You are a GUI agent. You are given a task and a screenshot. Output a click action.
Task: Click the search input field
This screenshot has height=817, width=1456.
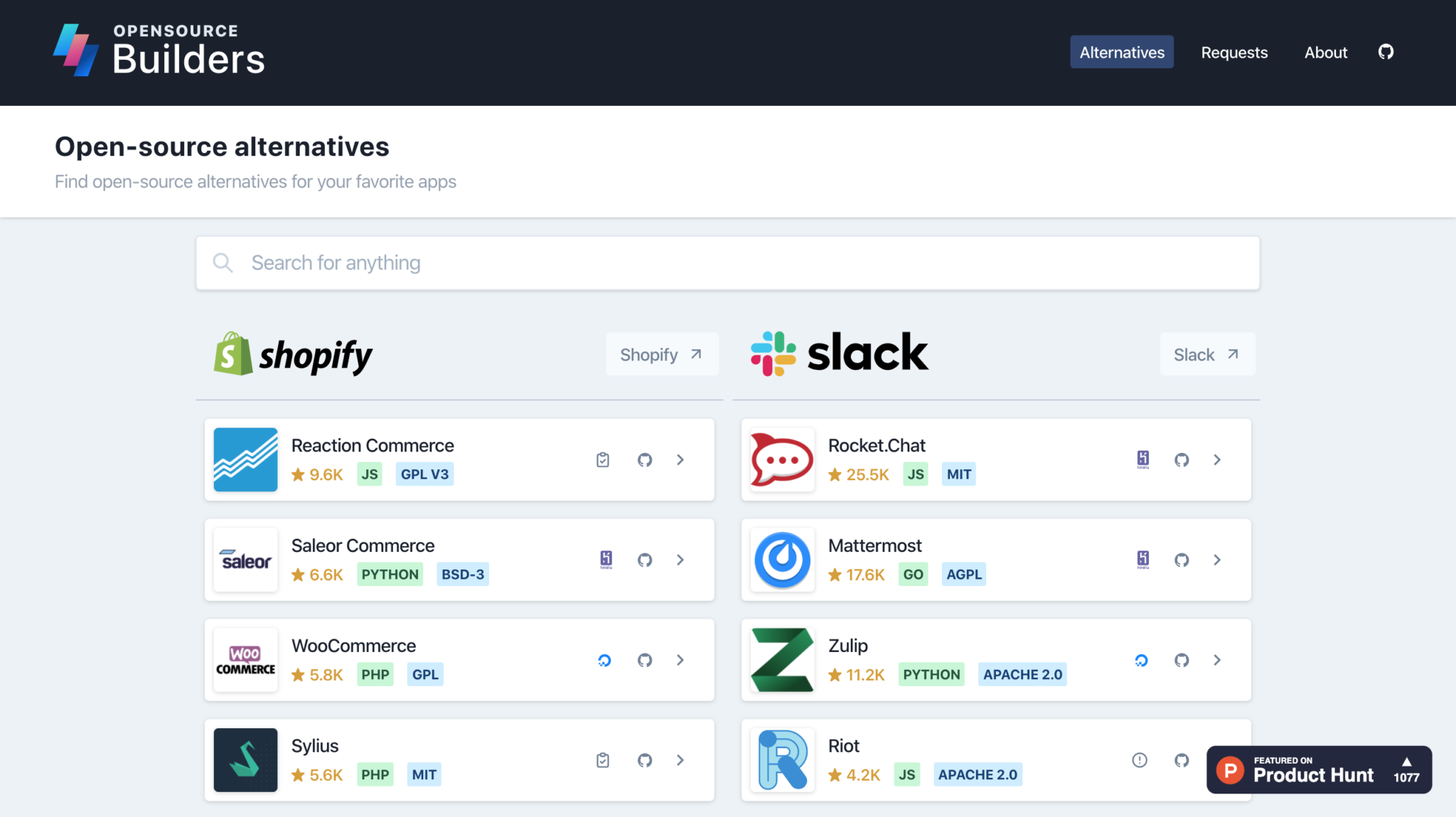(728, 262)
